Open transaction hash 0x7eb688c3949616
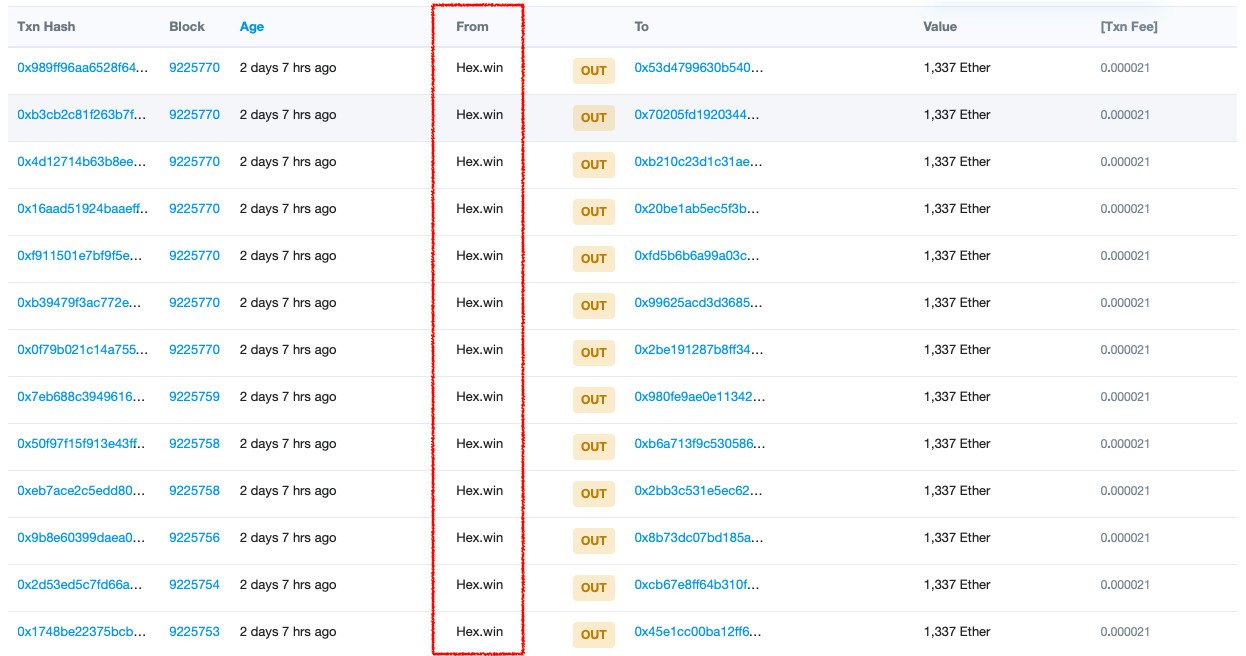 click(83, 397)
